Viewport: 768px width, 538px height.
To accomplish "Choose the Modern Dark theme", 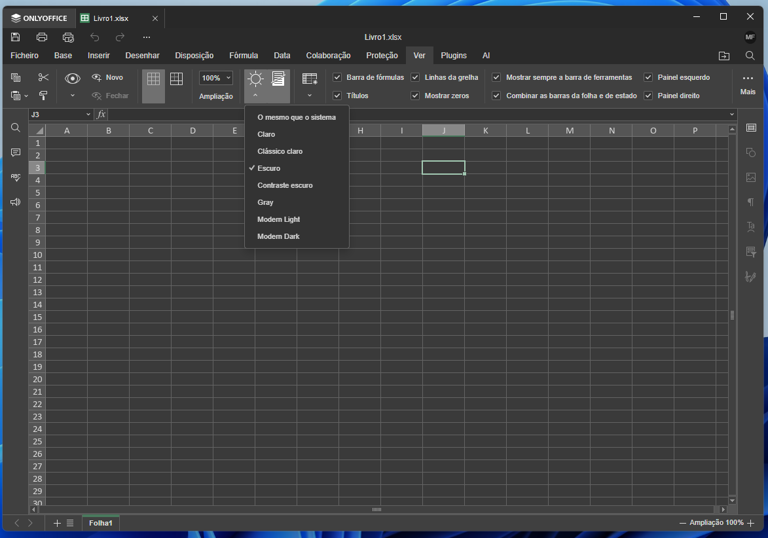I will 297,236.
